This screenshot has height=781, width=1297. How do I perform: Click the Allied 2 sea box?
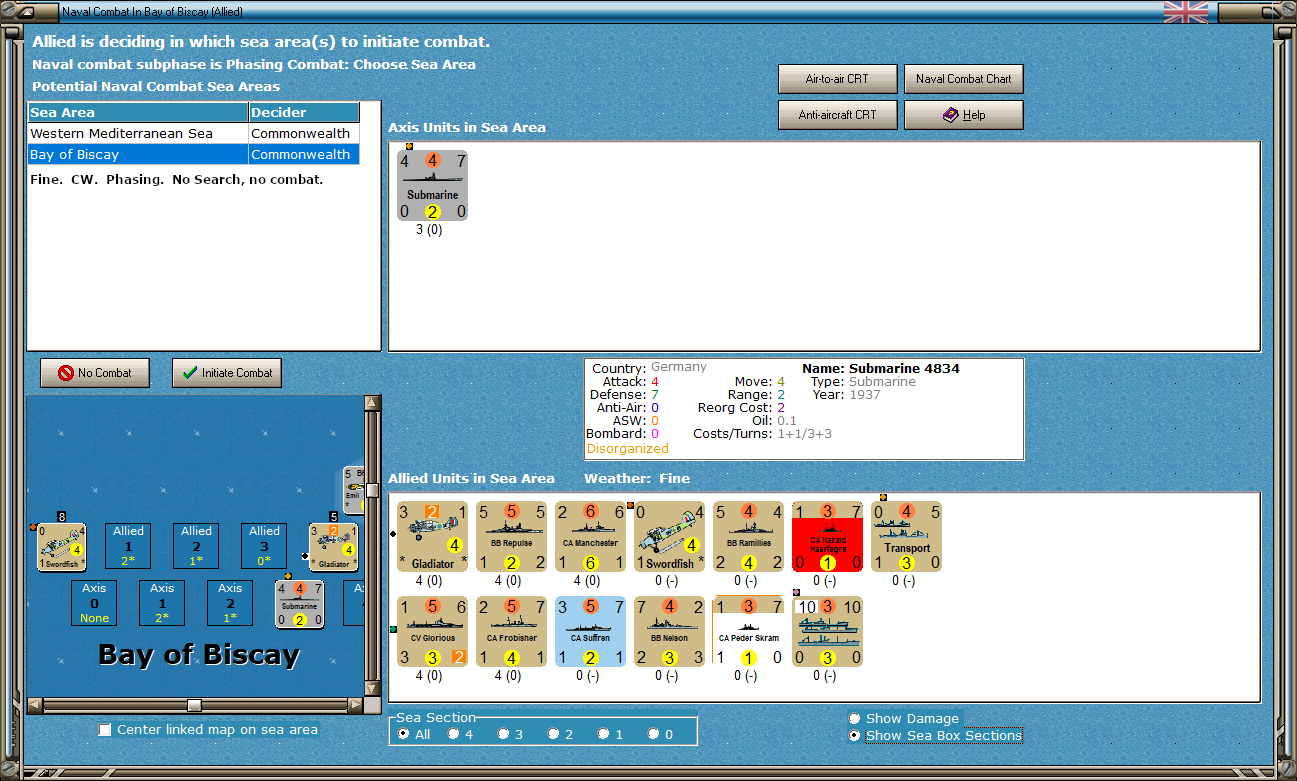click(x=196, y=546)
